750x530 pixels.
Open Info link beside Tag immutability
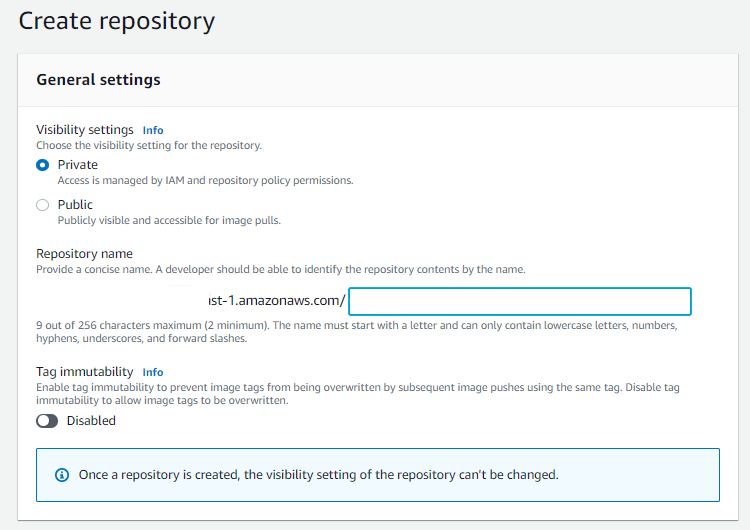153,372
